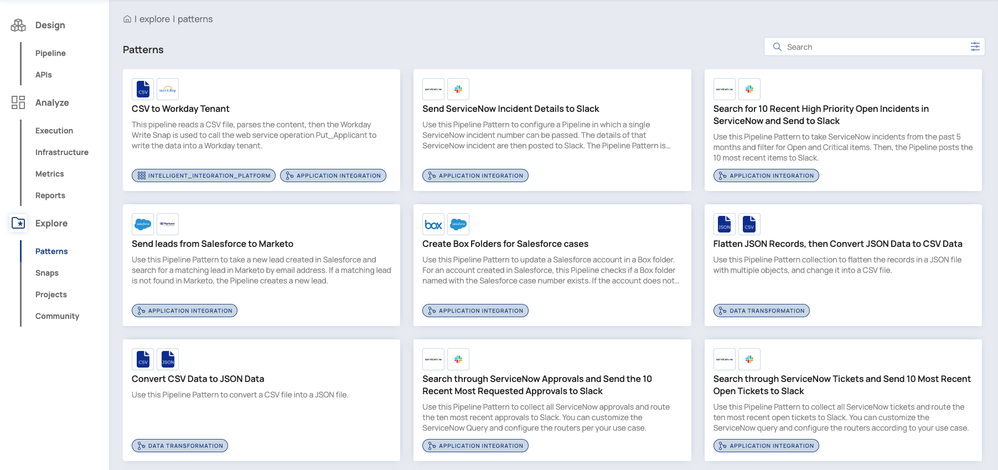This screenshot has height=470, width=998.
Task: Click Application Integration tag on ServiceNow Approvals card
Action: click(475, 446)
